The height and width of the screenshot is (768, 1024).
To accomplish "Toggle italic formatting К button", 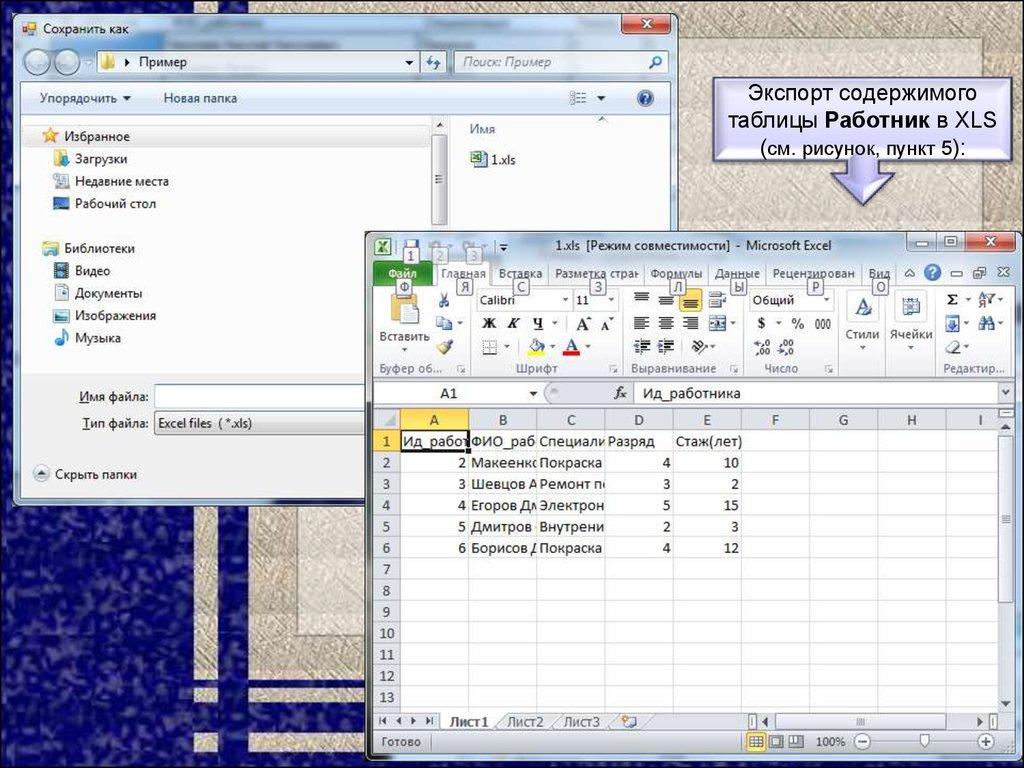I will pos(514,324).
